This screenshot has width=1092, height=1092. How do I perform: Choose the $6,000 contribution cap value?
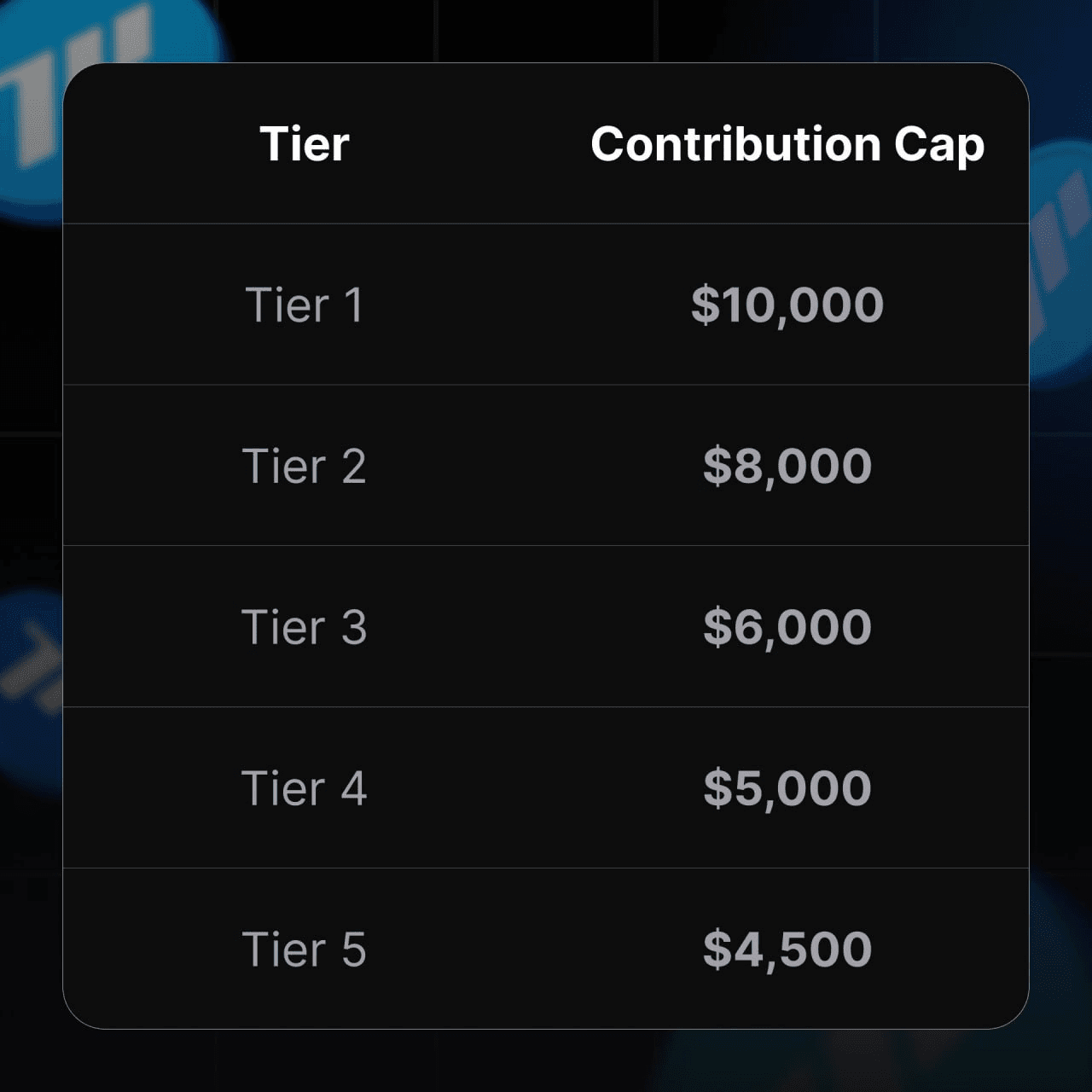tap(787, 627)
